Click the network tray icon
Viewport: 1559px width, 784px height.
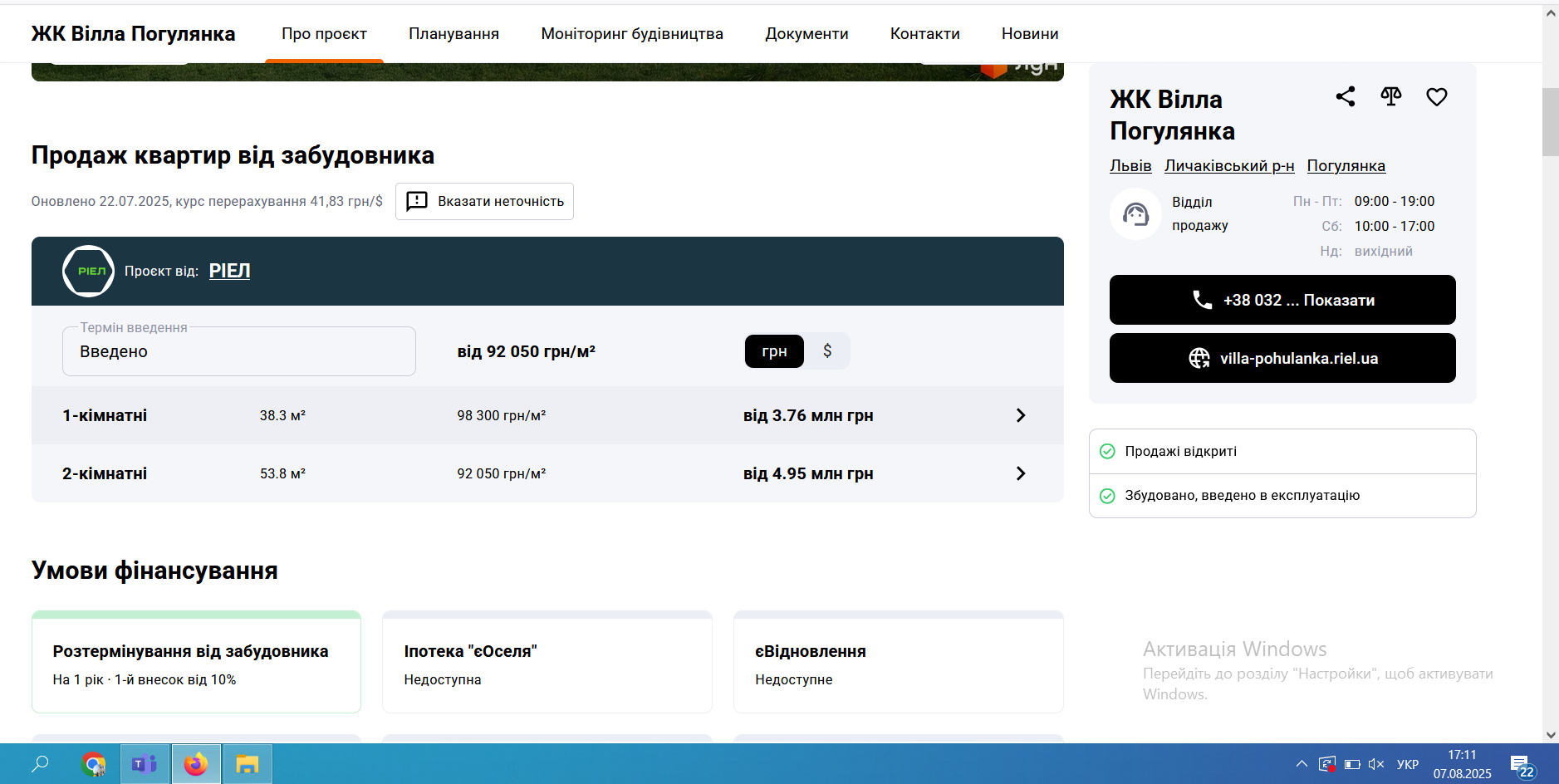[1327, 764]
